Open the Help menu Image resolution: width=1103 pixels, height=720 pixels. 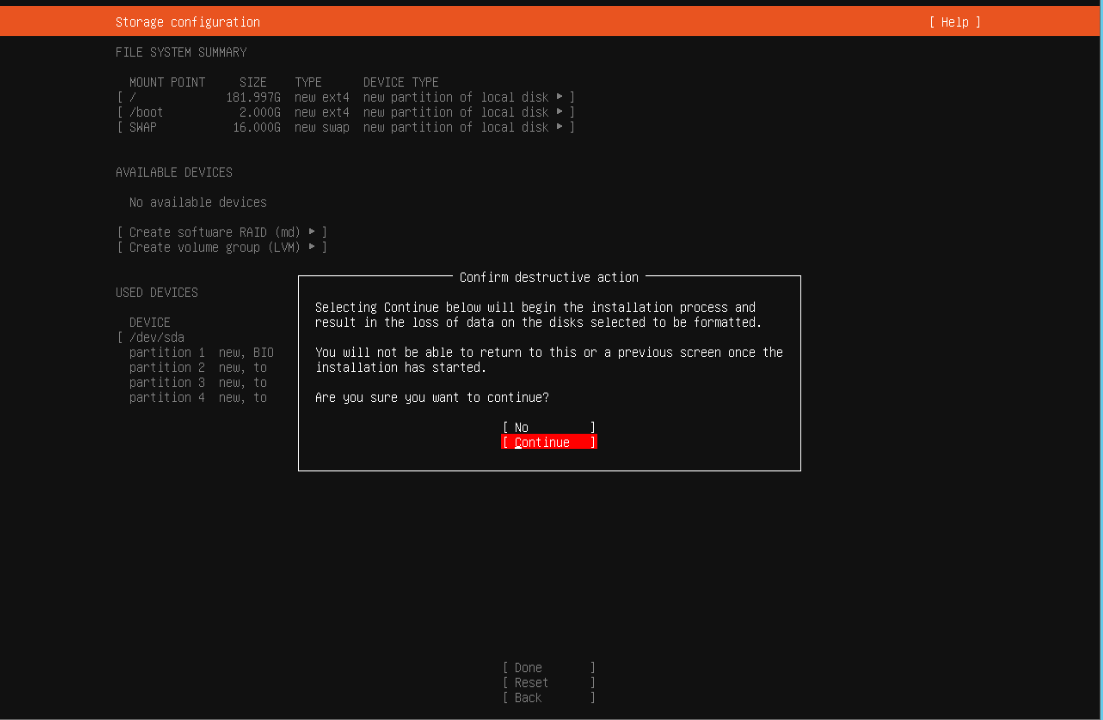click(x=955, y=22)
